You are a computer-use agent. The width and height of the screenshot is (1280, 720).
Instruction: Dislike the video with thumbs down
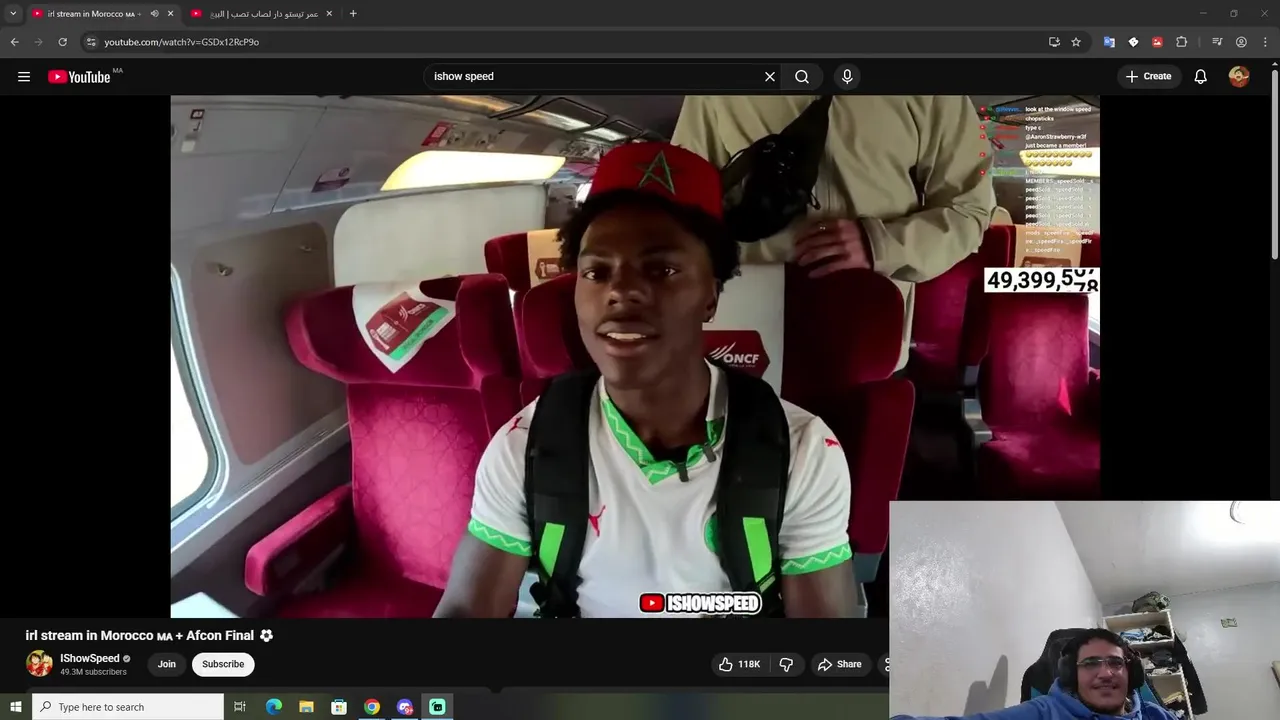(x=786, y=664)
